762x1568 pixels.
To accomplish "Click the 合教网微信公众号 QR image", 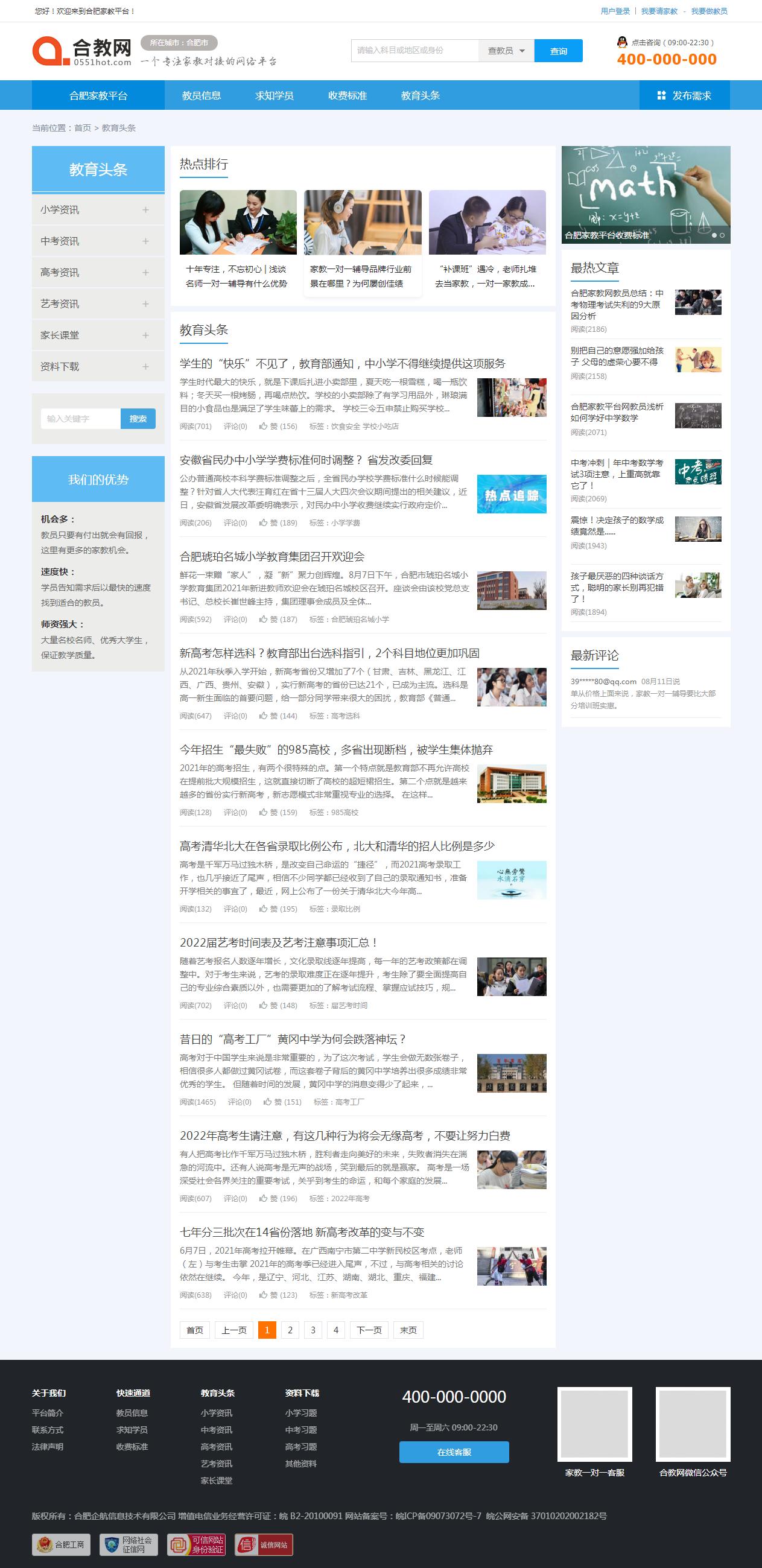I will click(x=693, y=1424).
